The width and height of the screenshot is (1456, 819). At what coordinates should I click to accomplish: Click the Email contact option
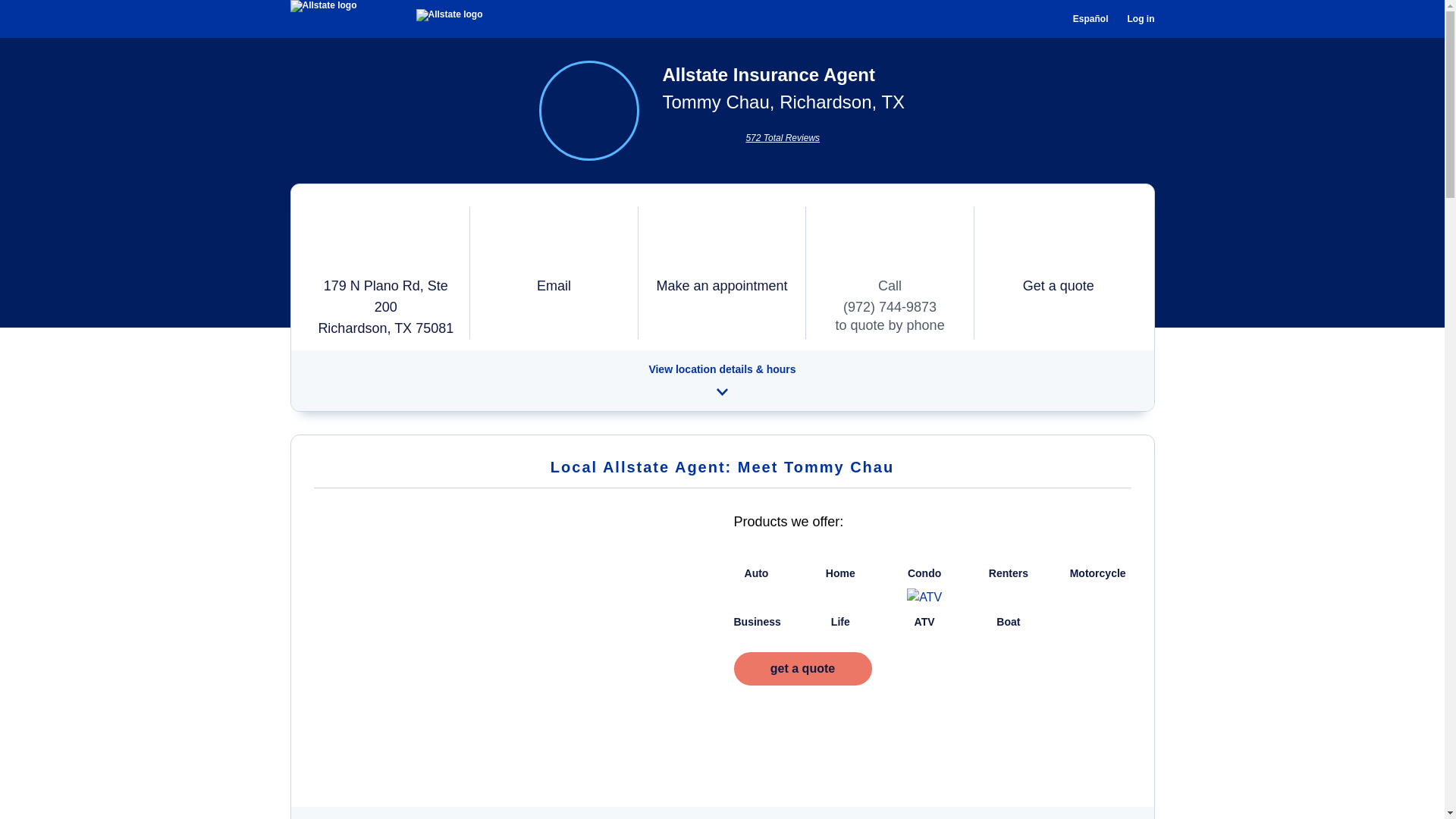pos(554,286)
